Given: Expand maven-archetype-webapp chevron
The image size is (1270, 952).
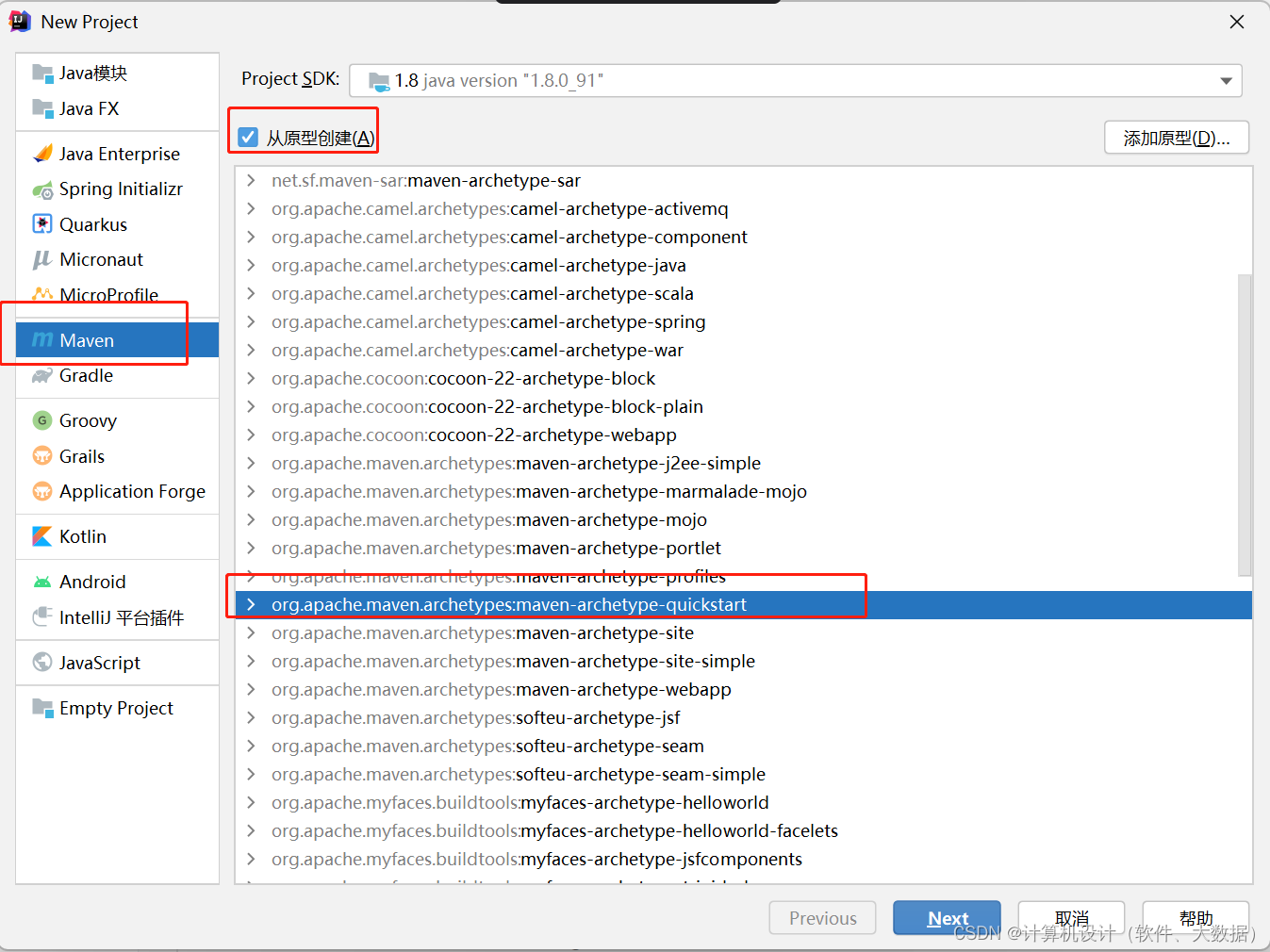Looking at the screenshot, I should click(251, 689).
